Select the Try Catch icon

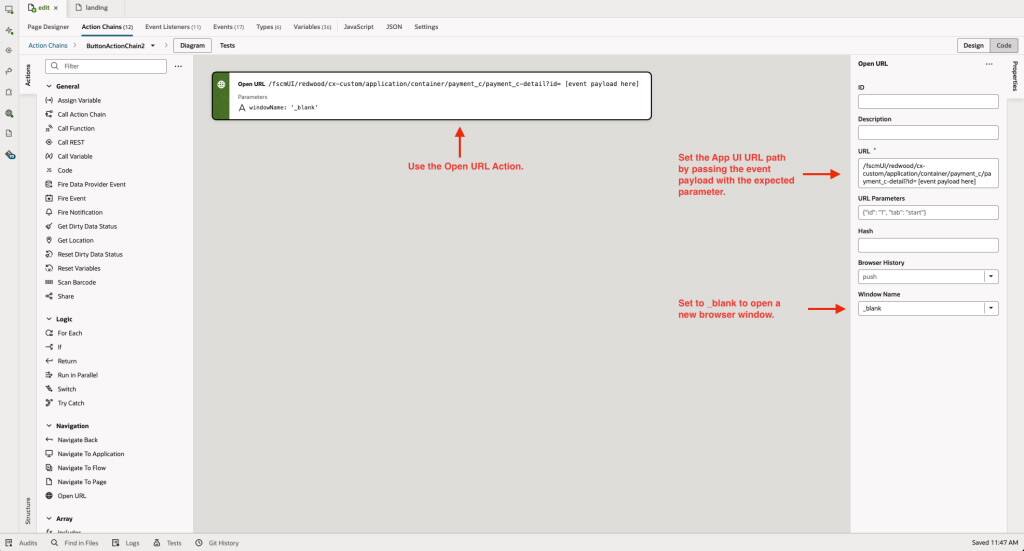[49, 403]
